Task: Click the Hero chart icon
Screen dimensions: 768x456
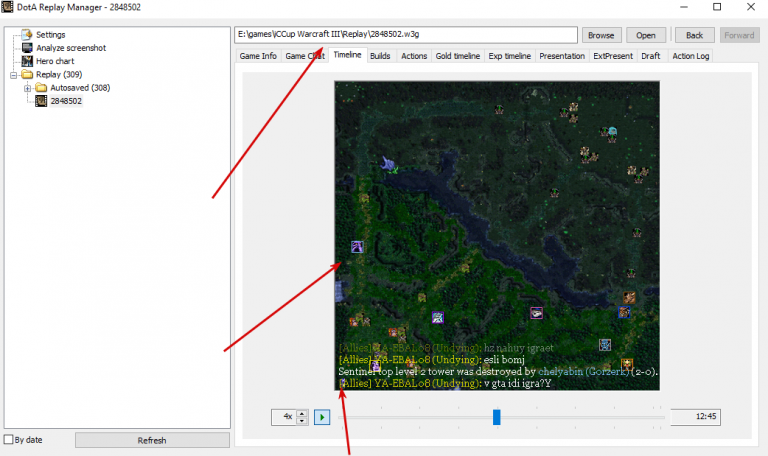Action: [x=27, y=61]
